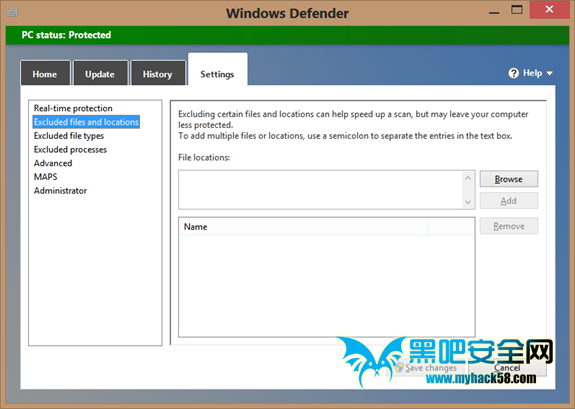Click inside the File locations text box

tap(321, 190)
